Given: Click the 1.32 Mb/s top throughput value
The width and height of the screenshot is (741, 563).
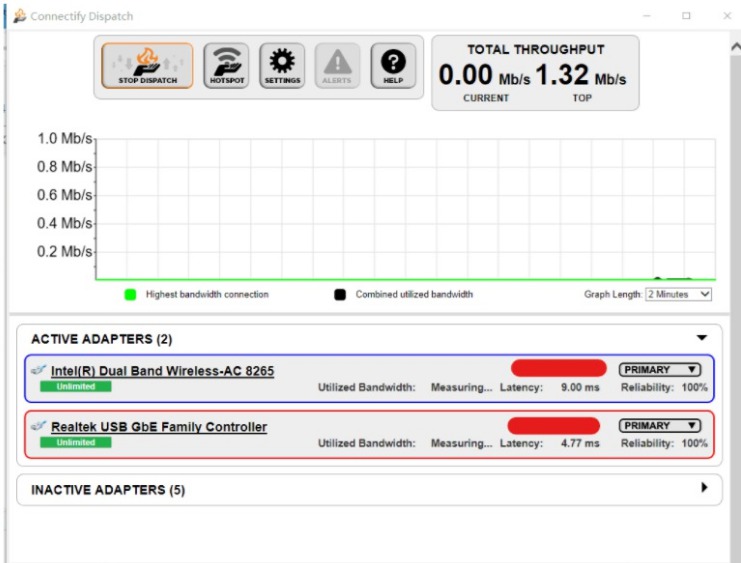Looking at the screenshot, I should (x=581, y=75).
